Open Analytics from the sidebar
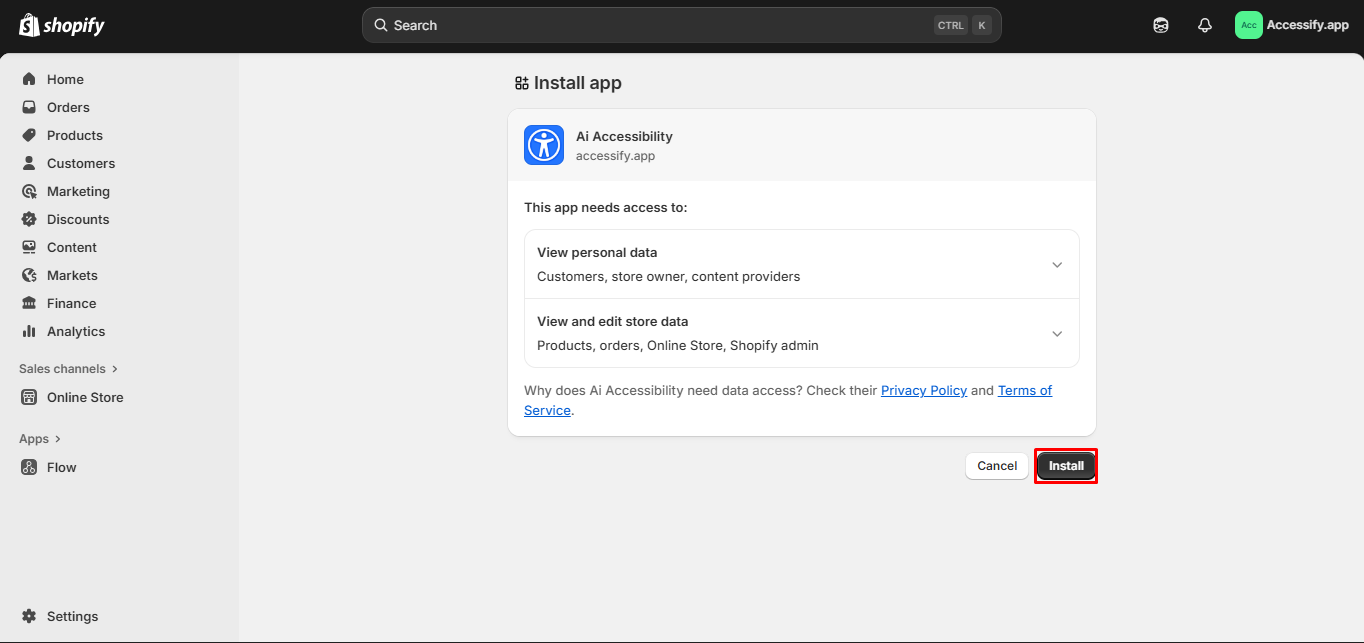The width and height of the screenshot is (1364, 643). 75,331
